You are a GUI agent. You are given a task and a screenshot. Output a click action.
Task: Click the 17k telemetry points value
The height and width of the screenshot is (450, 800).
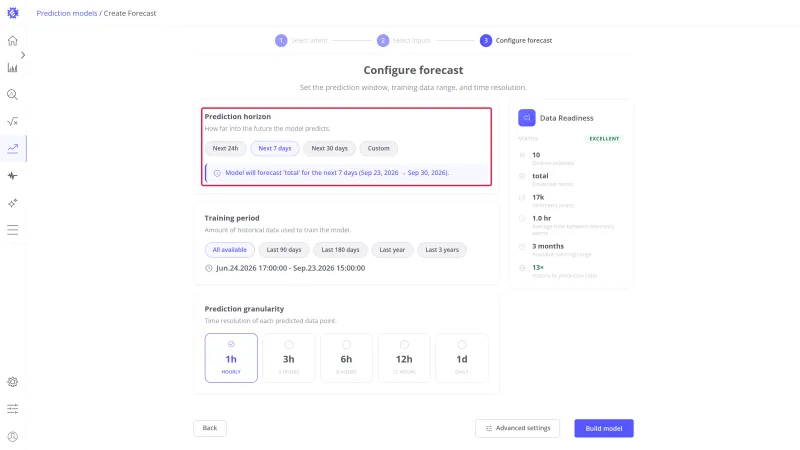[x=538, y=197]
